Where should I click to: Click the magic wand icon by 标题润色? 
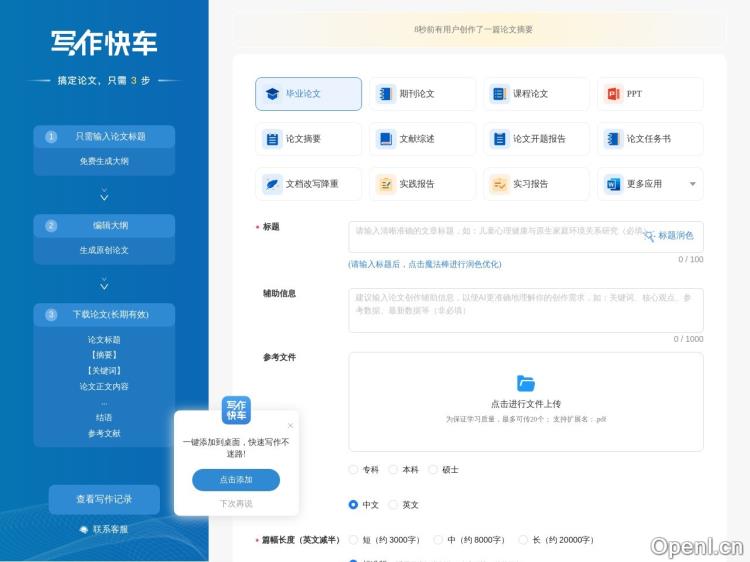(x=649, y=236)
